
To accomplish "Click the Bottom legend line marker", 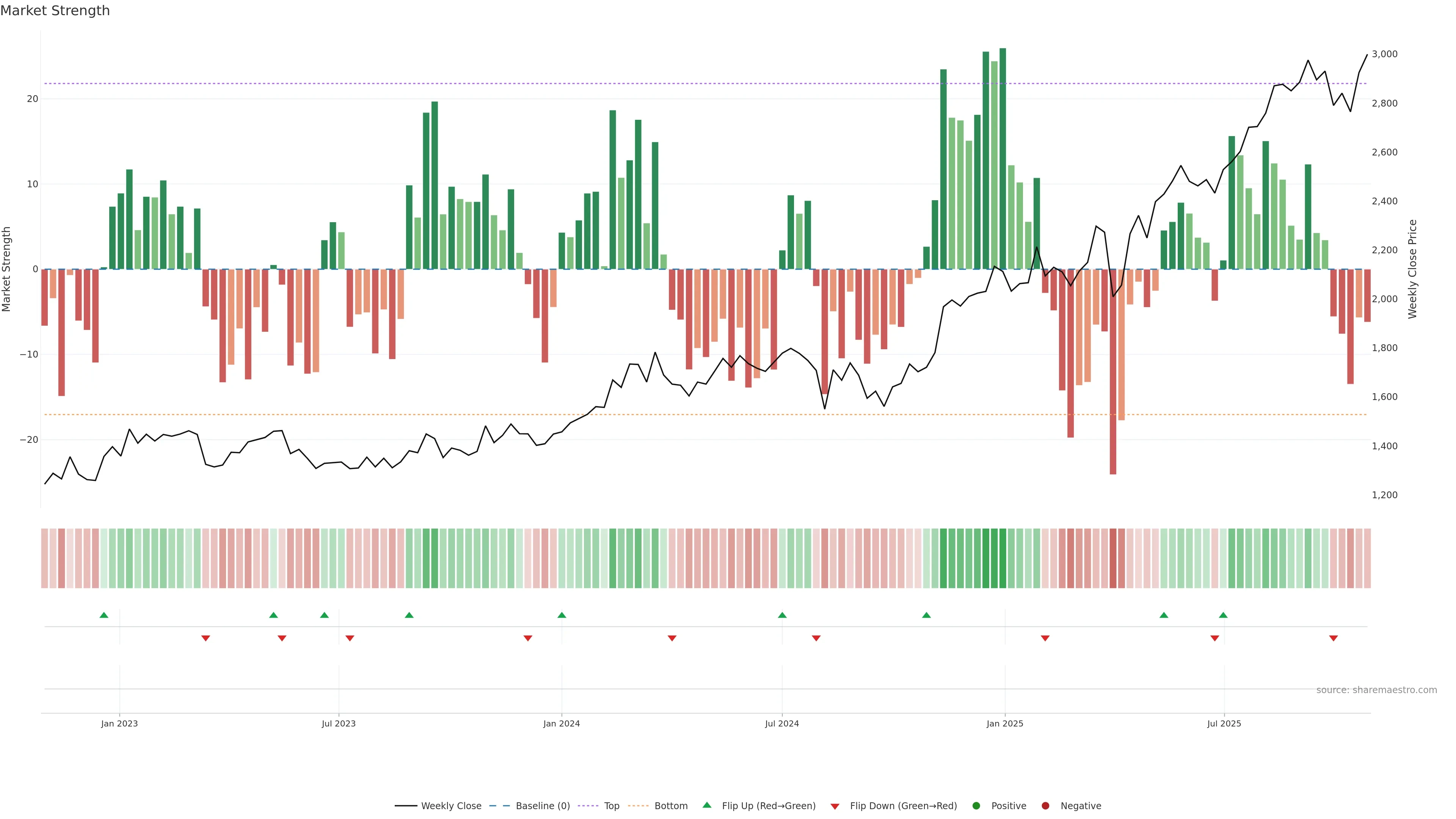I will click(x=638, y=806).
